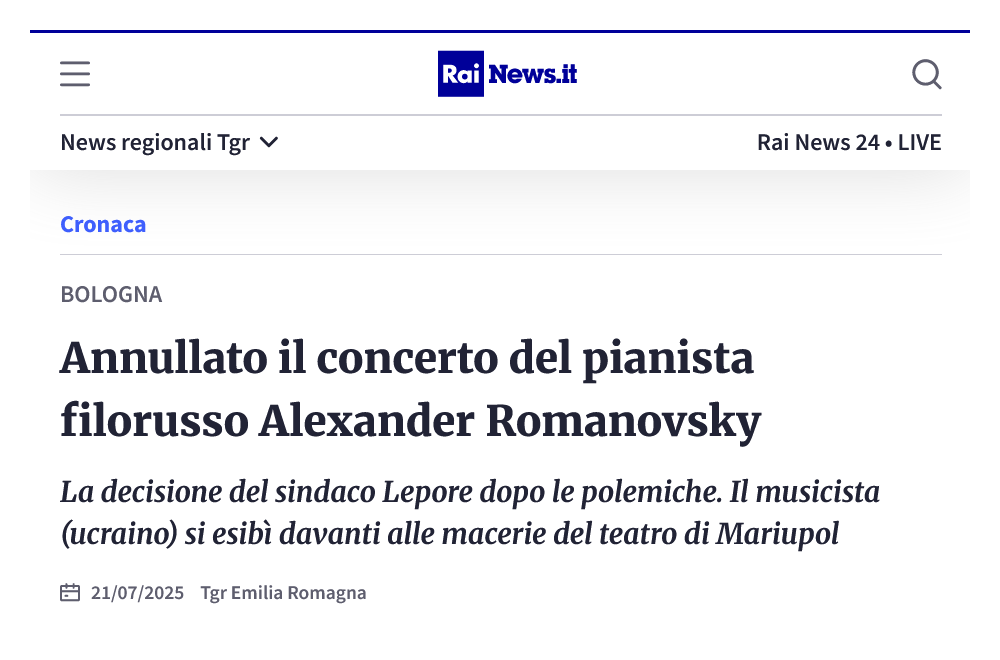The width and height of the screenshot is (1000, 660).
Task: Expand the News regionali Tgr chevron
Action: [x=270, y=142]
